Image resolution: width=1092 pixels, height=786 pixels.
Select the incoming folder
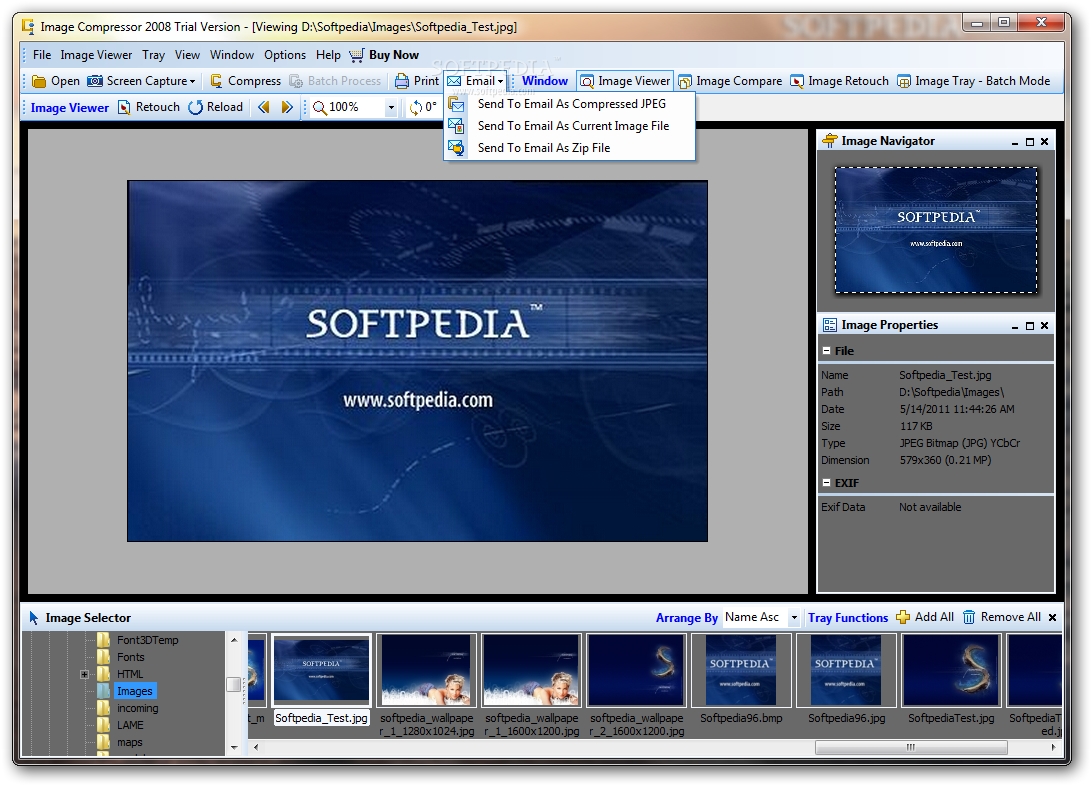[x=137, y=708]
